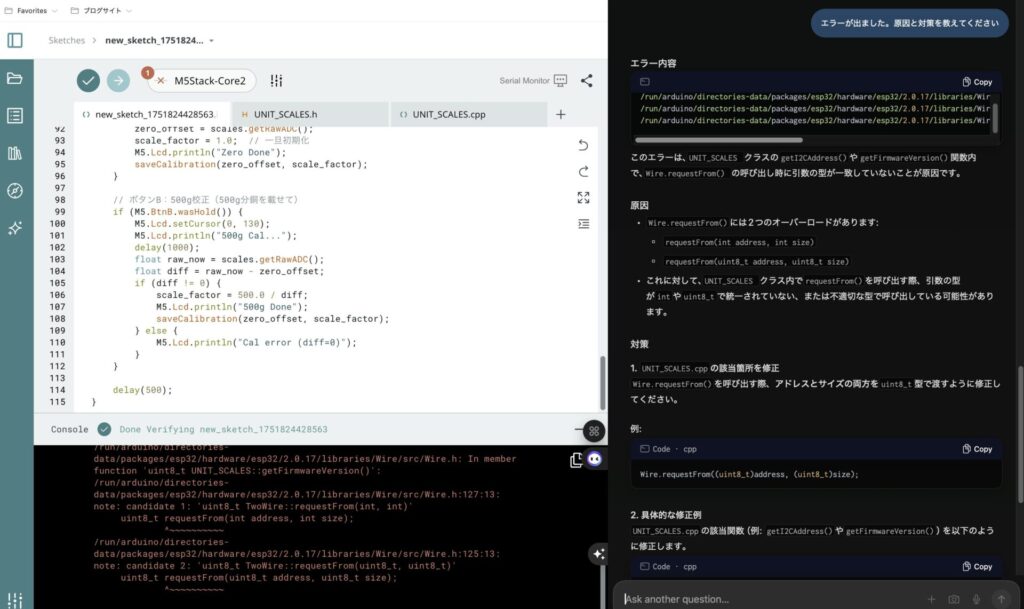Click the code editor vertical scrollbar
This screenshot has width=1024, height=609.
(x=602, y=382)
